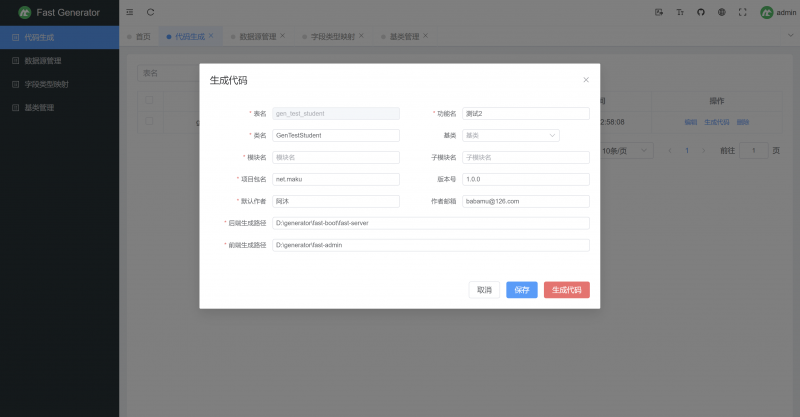Close the 字段类型映射 tab with its X
Screen dimensions: 800x417
coord(361,36)
